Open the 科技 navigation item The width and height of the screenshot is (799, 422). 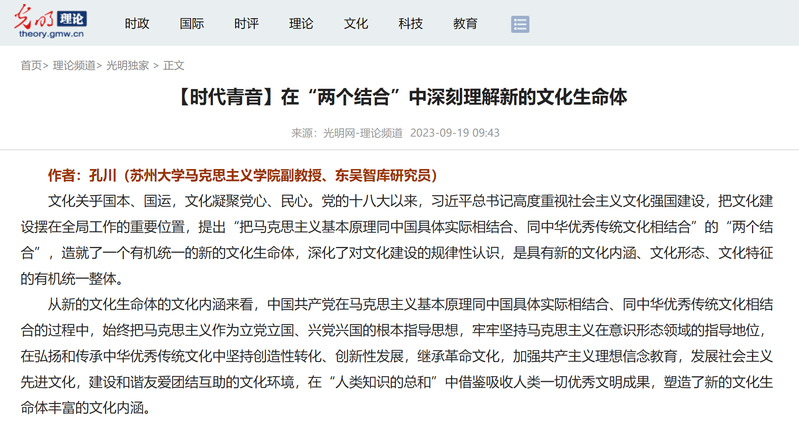[x=410, y=23]
